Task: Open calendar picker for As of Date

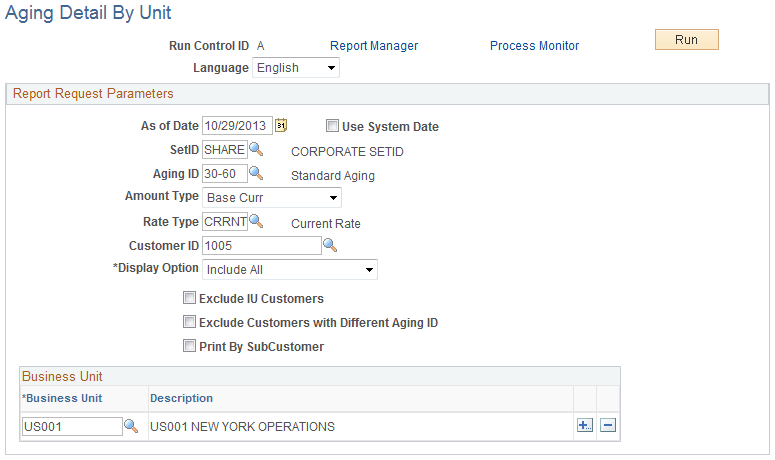Action: tap(281, 126)
